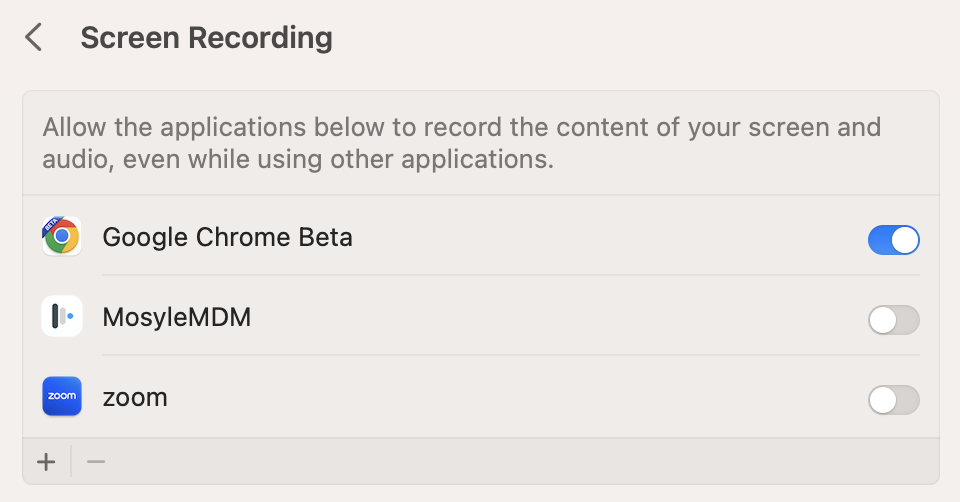The image size is (960, 502).
Task: Turn on the zoom screen recording toggle
Action: (x=893, y=400)
